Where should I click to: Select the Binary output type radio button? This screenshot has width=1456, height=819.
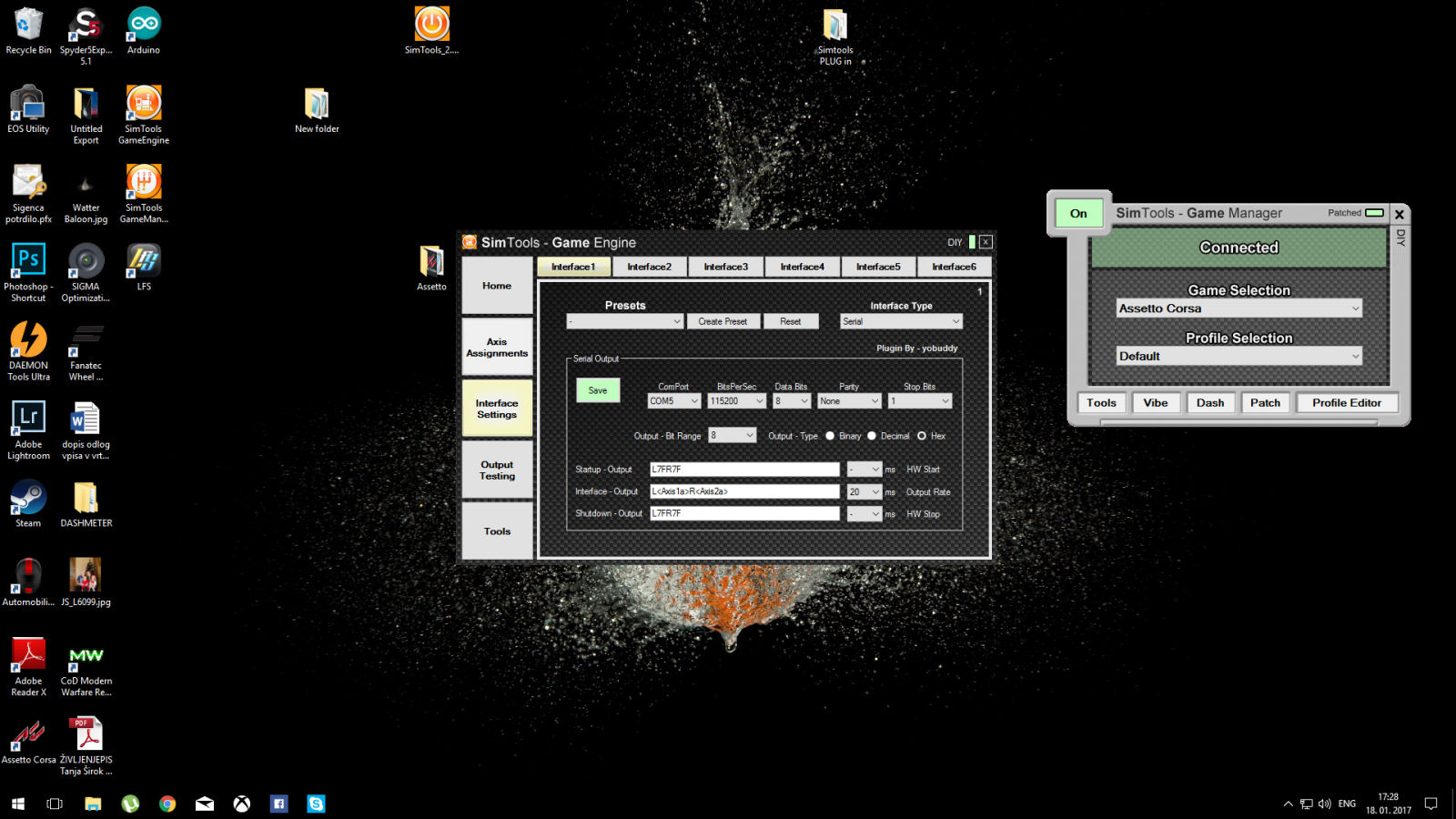pos(830,436)
